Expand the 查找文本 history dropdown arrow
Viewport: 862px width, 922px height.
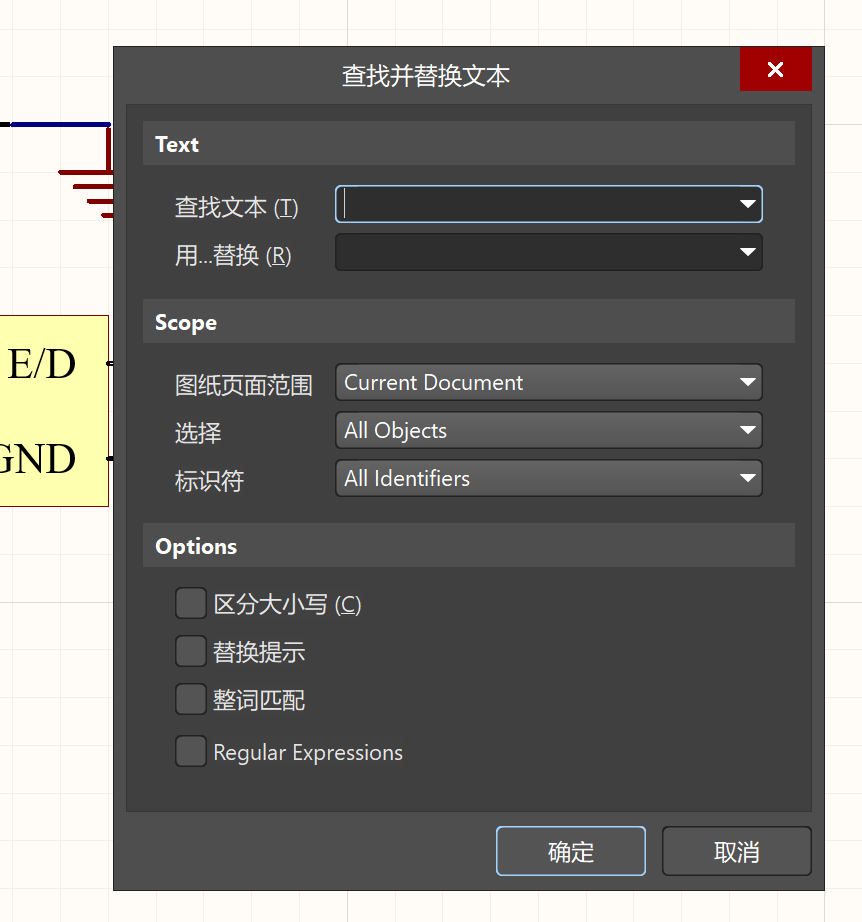[747, 204]
